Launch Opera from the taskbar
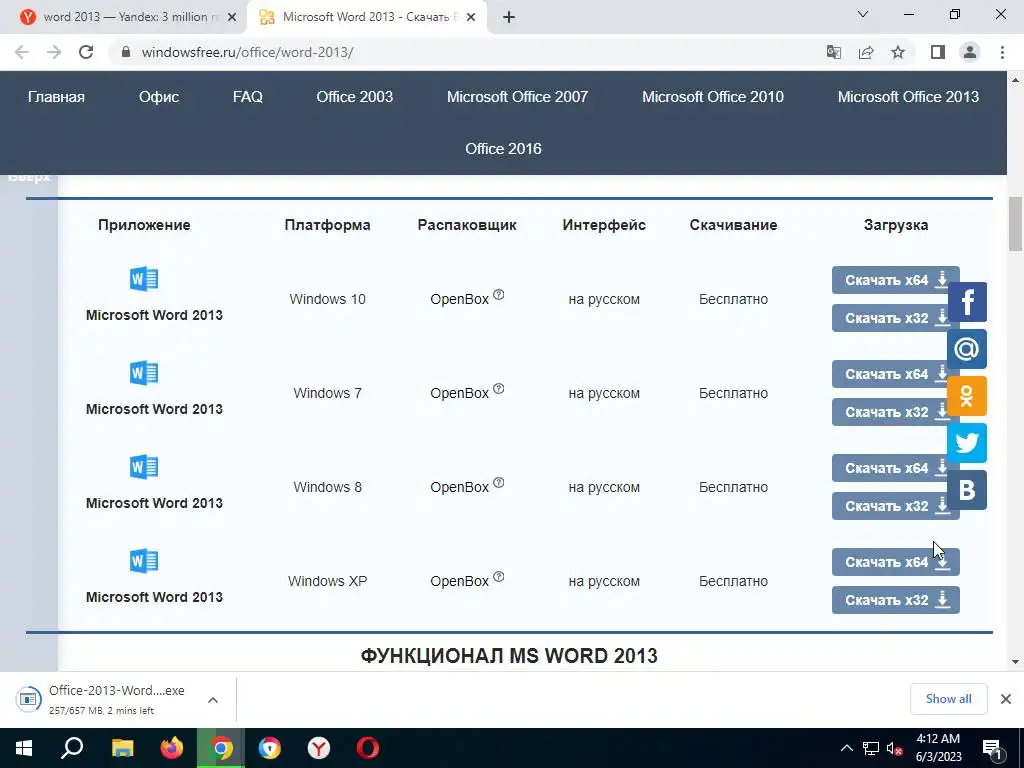 pos(368,748)
